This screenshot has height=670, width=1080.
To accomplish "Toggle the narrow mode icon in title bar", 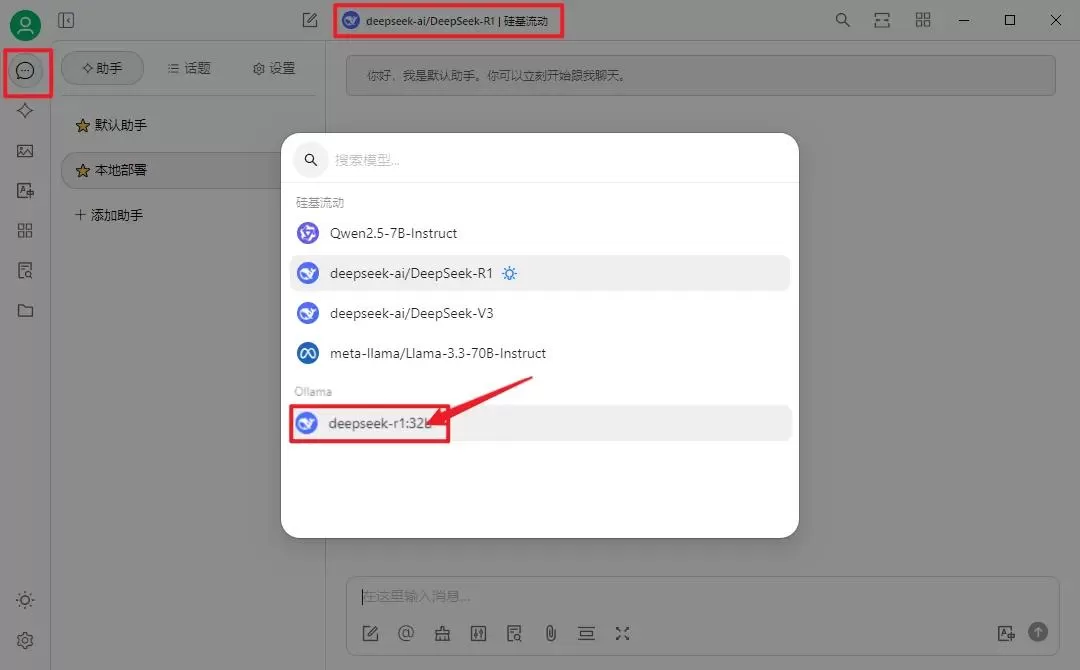I will pyautogui.click(x=882, y=20).
